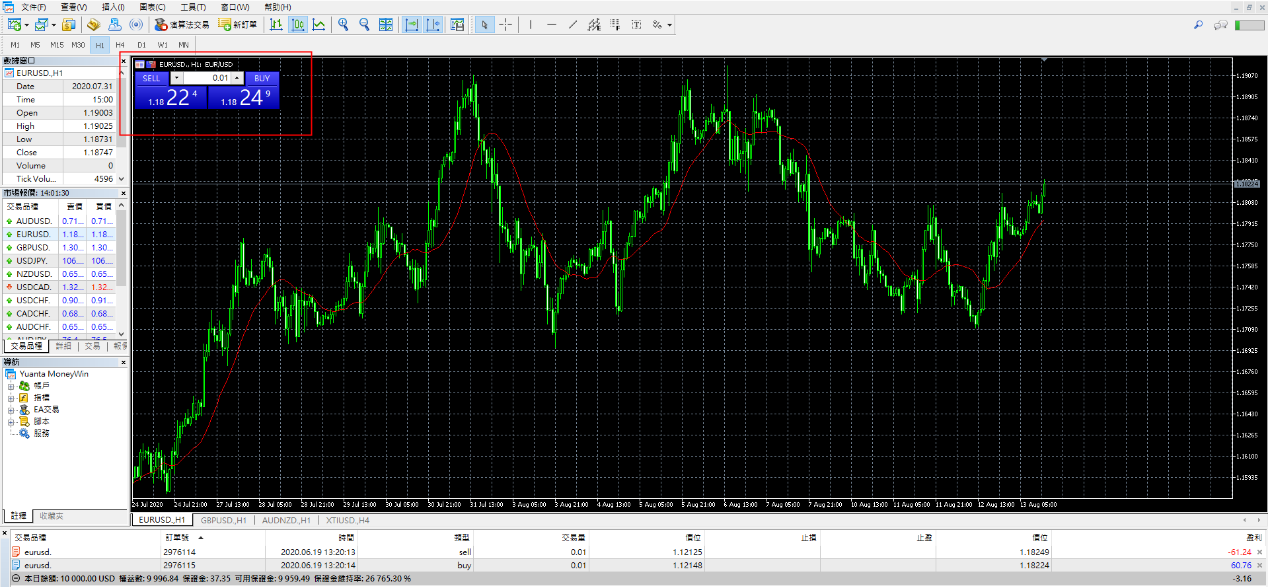Image resolution: width=1268 pixels, height=587 pixels.
Task: Open the 工具(T) menu
Action: tap(193, 7)
